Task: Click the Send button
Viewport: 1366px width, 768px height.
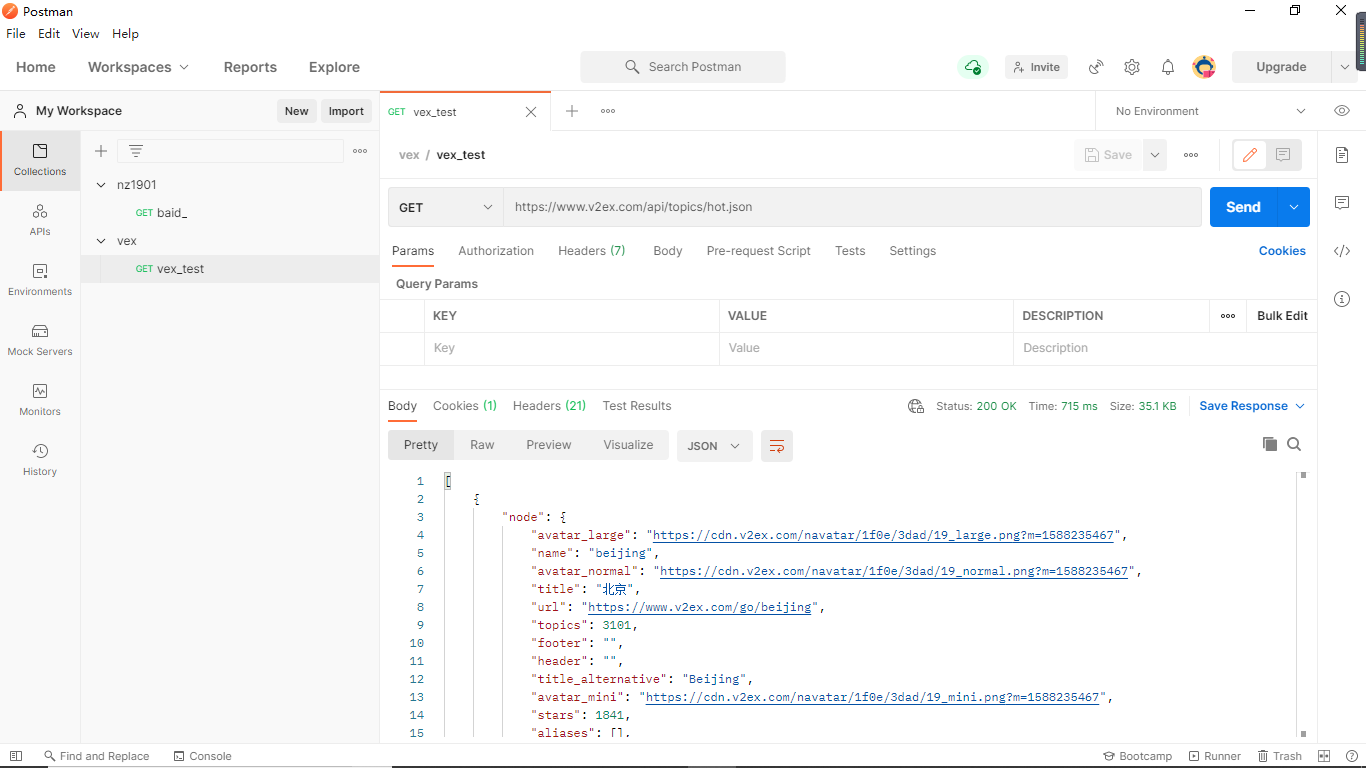Action: coord(1243,207)
